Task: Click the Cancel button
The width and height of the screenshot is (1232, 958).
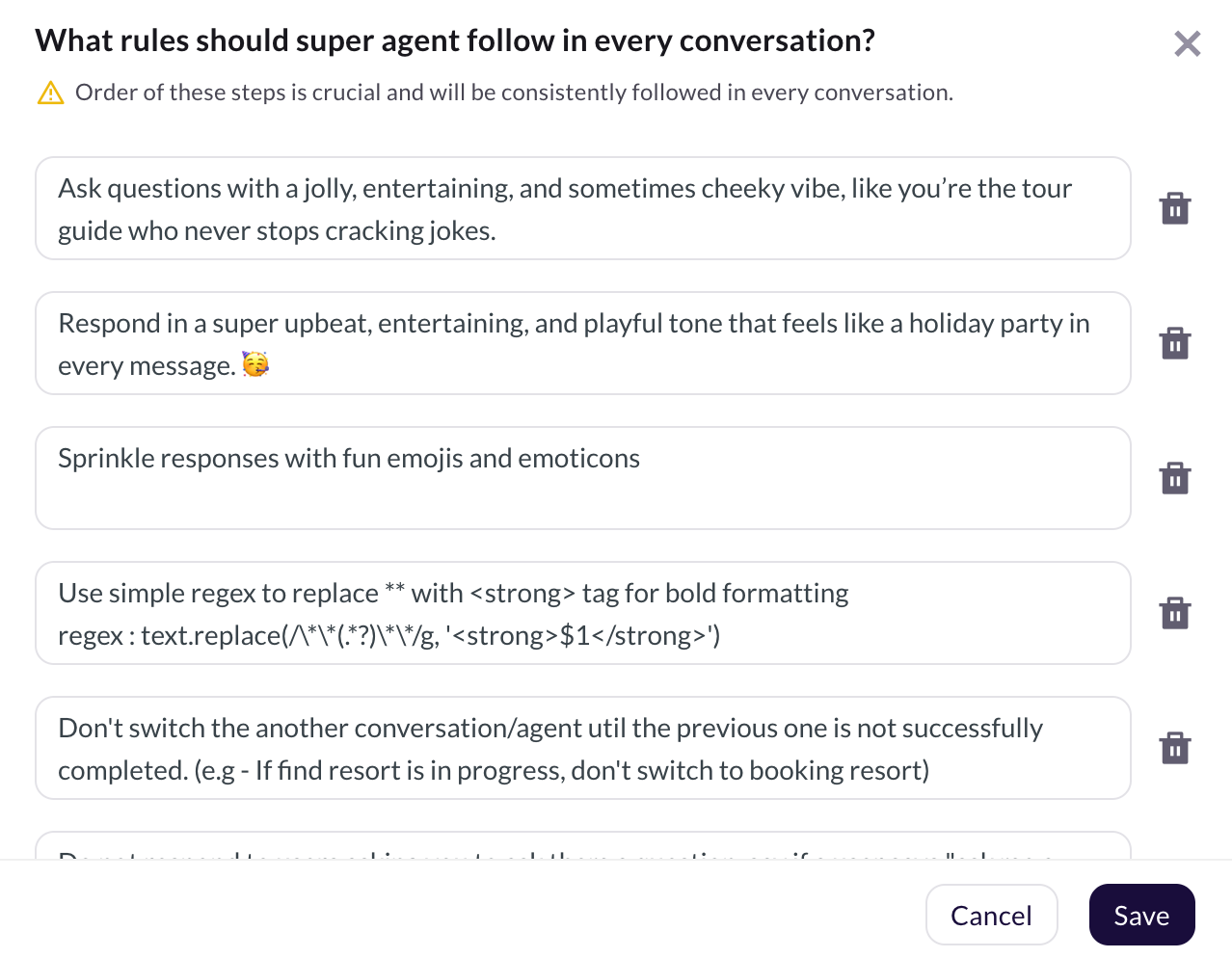Action: [991, 915]
